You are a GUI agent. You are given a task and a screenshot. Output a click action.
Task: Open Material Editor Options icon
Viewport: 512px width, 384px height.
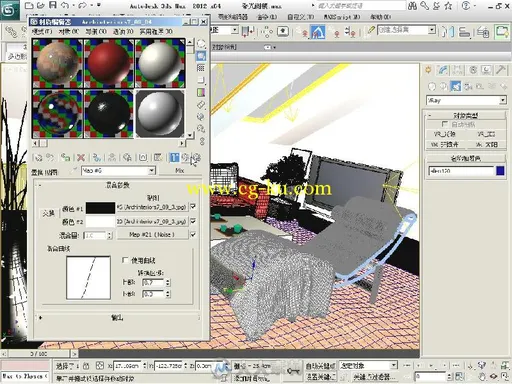click(x=201, y=116)
